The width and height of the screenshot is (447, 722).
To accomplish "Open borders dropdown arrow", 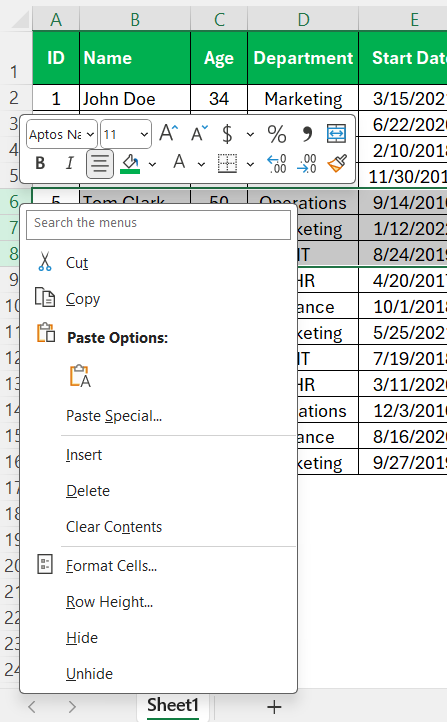I will [250, 164].
